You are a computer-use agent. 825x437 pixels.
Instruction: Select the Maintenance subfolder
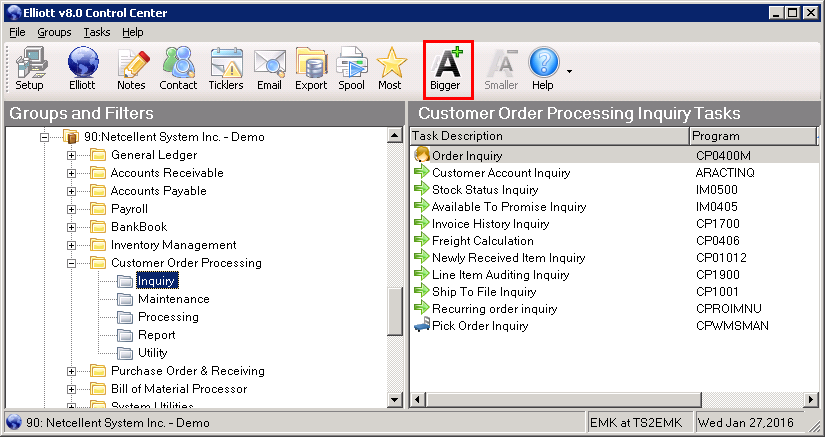pos(174,299)
